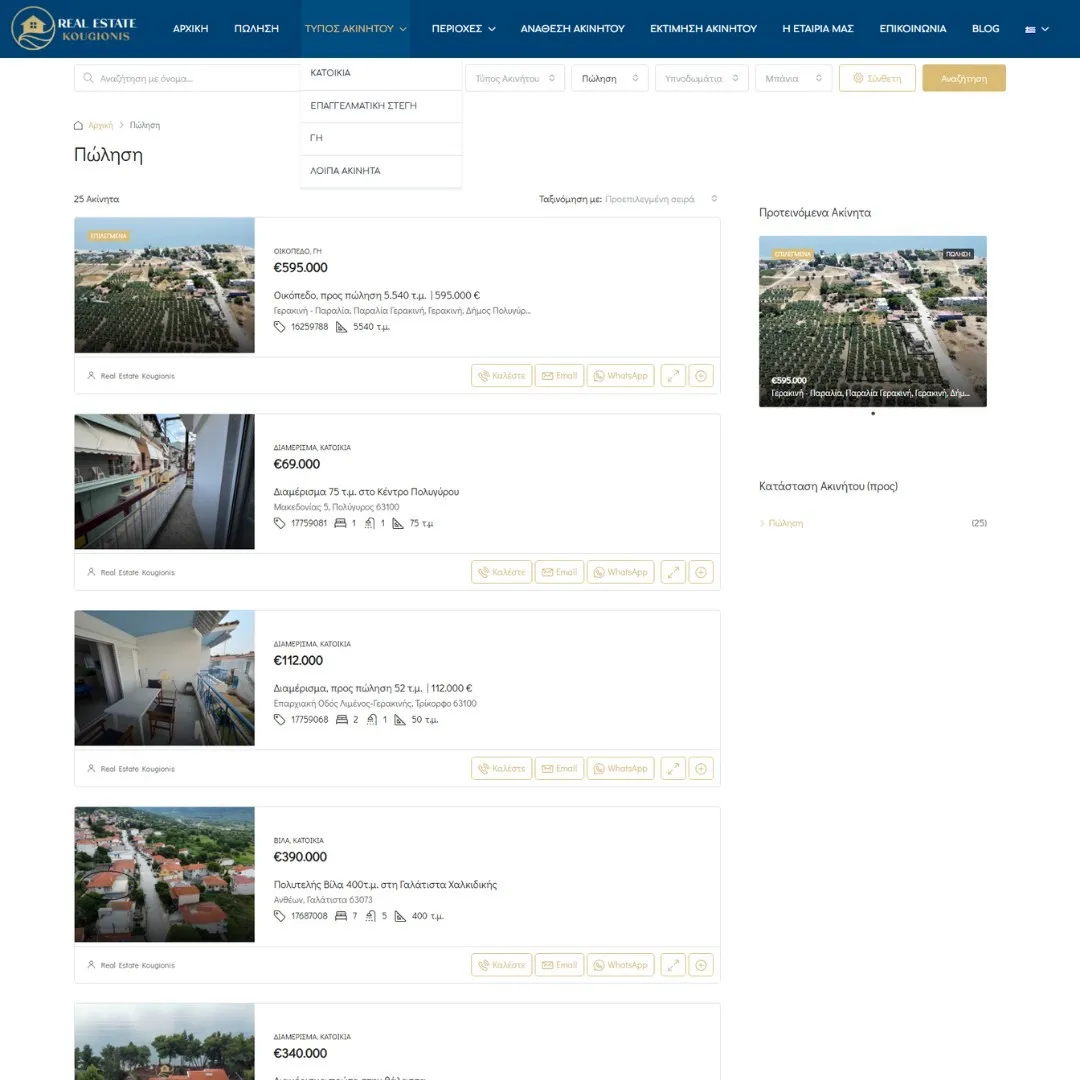
Task: Click plus compare icon for €69.000 listing
Action: [700, 572]
